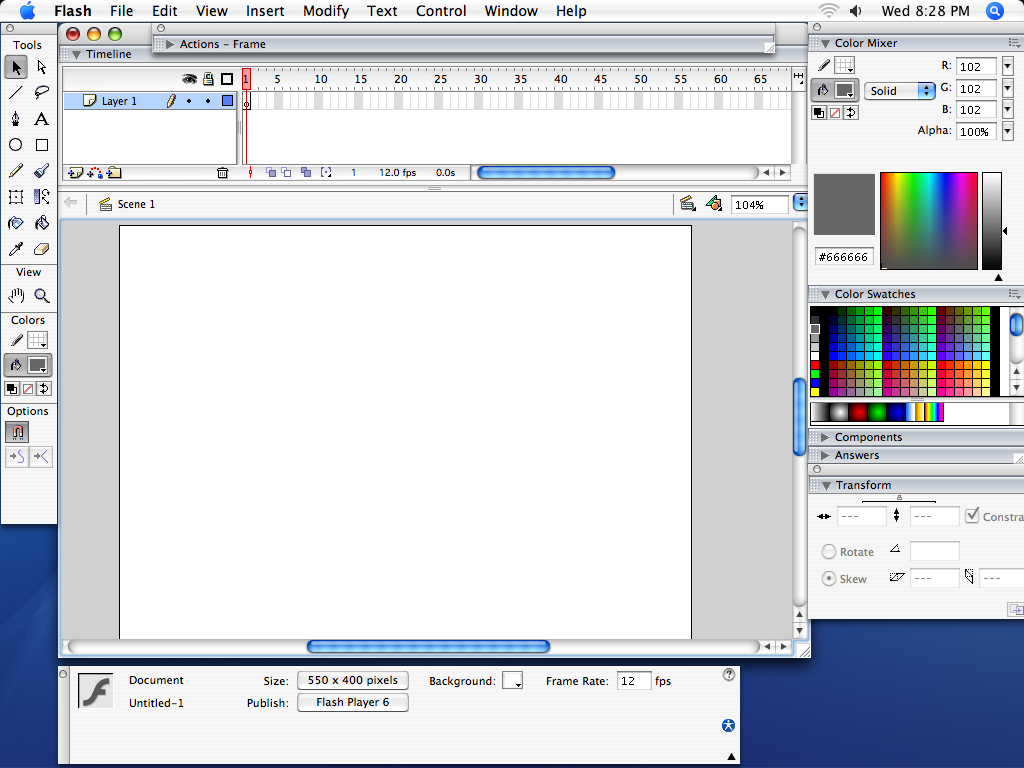The image size is (1024, 768).
Task: Select the Paint Bucket tool
Action: (42, 223)
